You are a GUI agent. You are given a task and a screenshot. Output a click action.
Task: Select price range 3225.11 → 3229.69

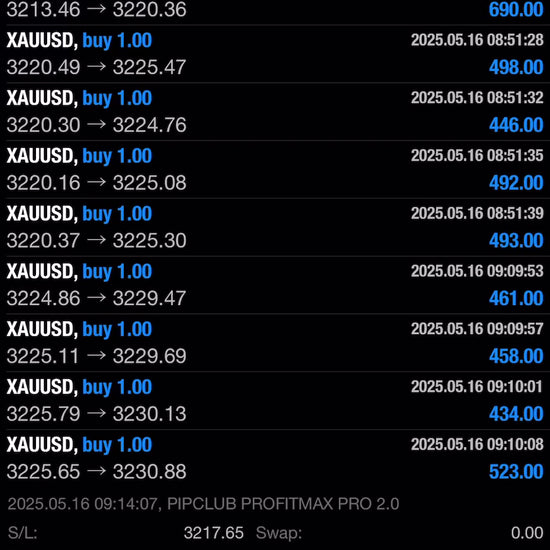[96, 356]
